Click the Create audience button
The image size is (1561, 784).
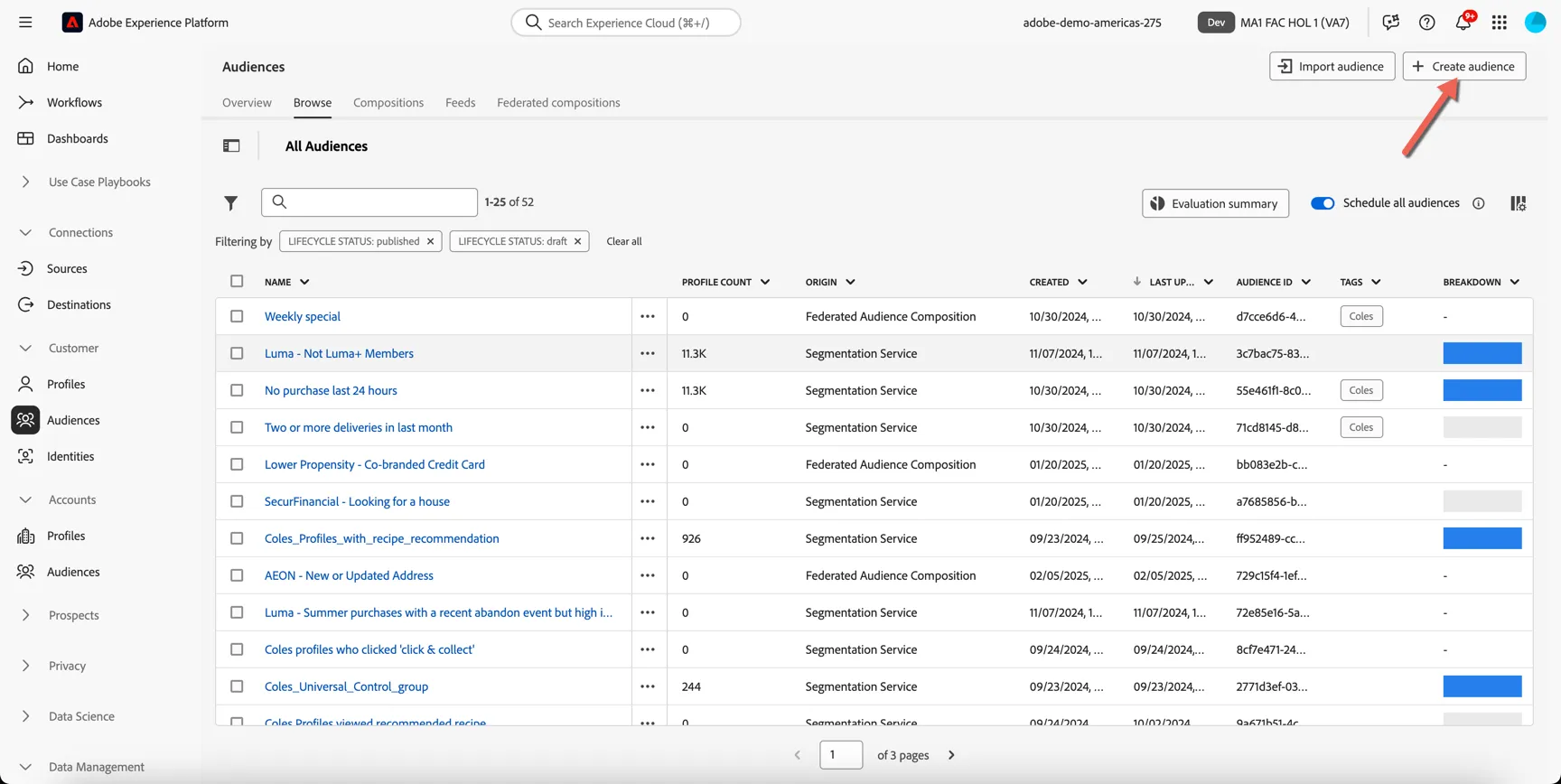1464,66
